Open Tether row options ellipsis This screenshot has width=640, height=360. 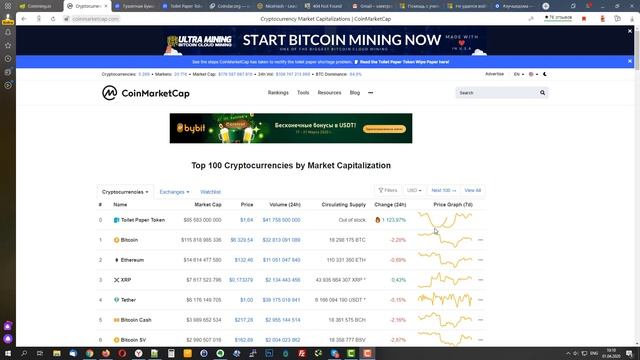[x=480, y=300]
